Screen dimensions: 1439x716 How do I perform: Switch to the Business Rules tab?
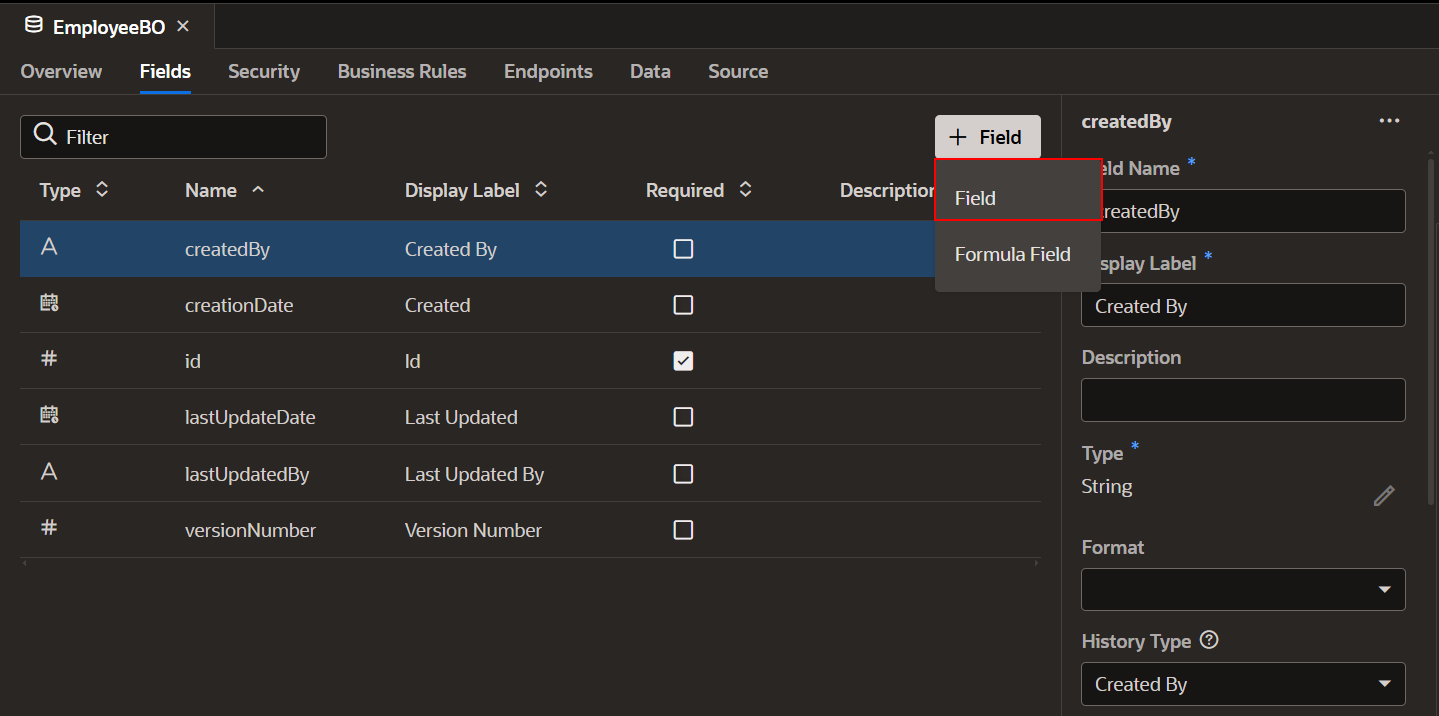click(402, 71)
